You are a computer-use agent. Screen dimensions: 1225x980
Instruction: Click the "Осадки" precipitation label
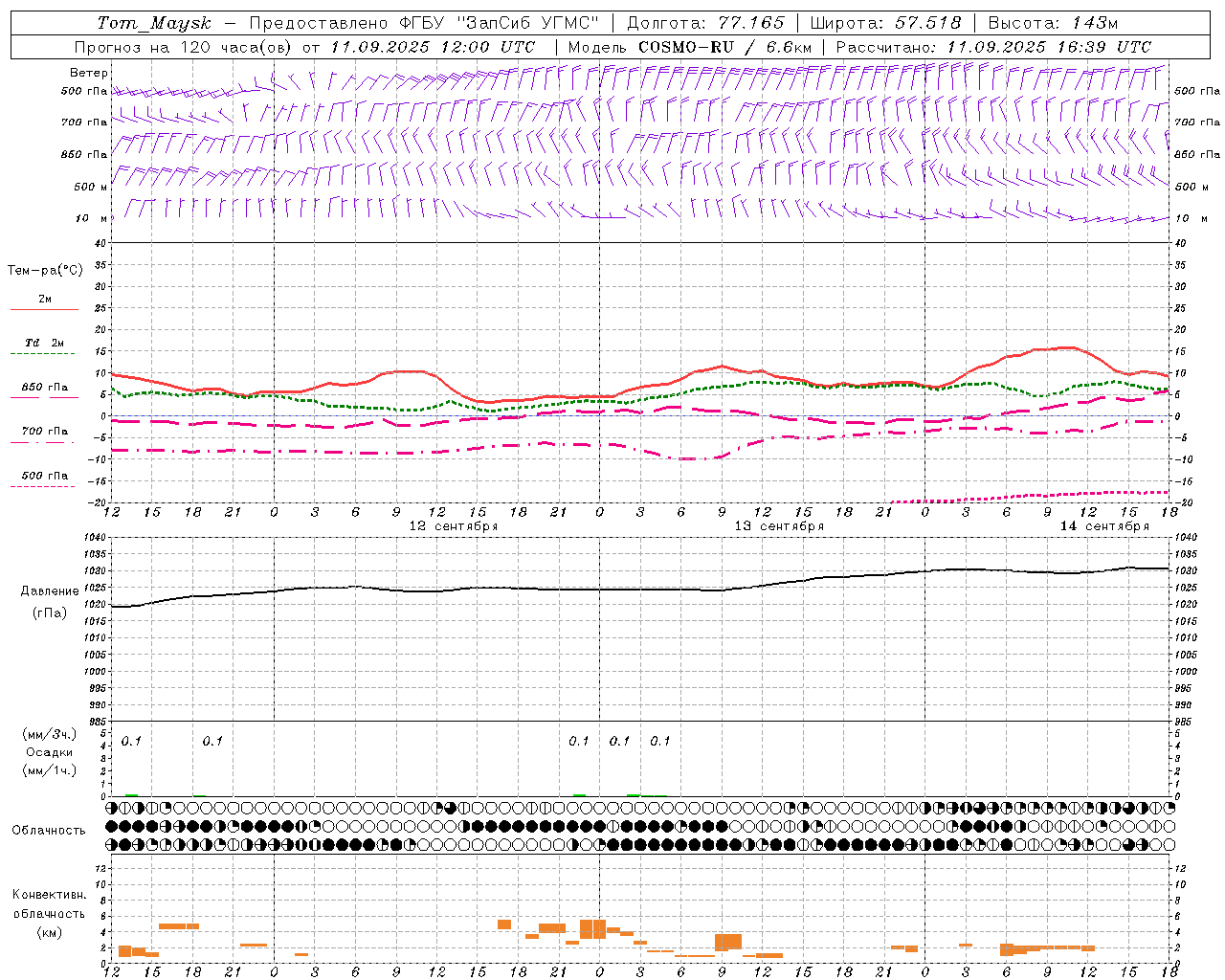coord(50,752)
